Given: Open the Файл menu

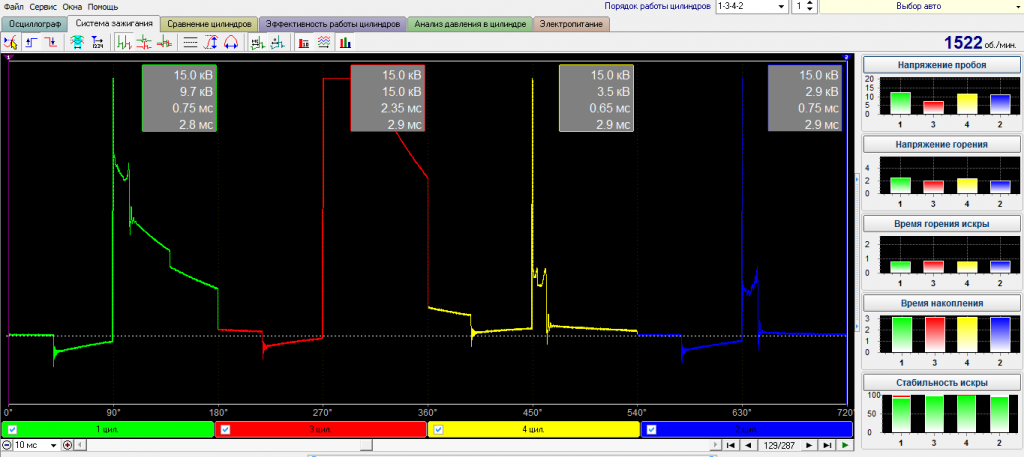Looking at the screenshot, I should coord(13,6).
